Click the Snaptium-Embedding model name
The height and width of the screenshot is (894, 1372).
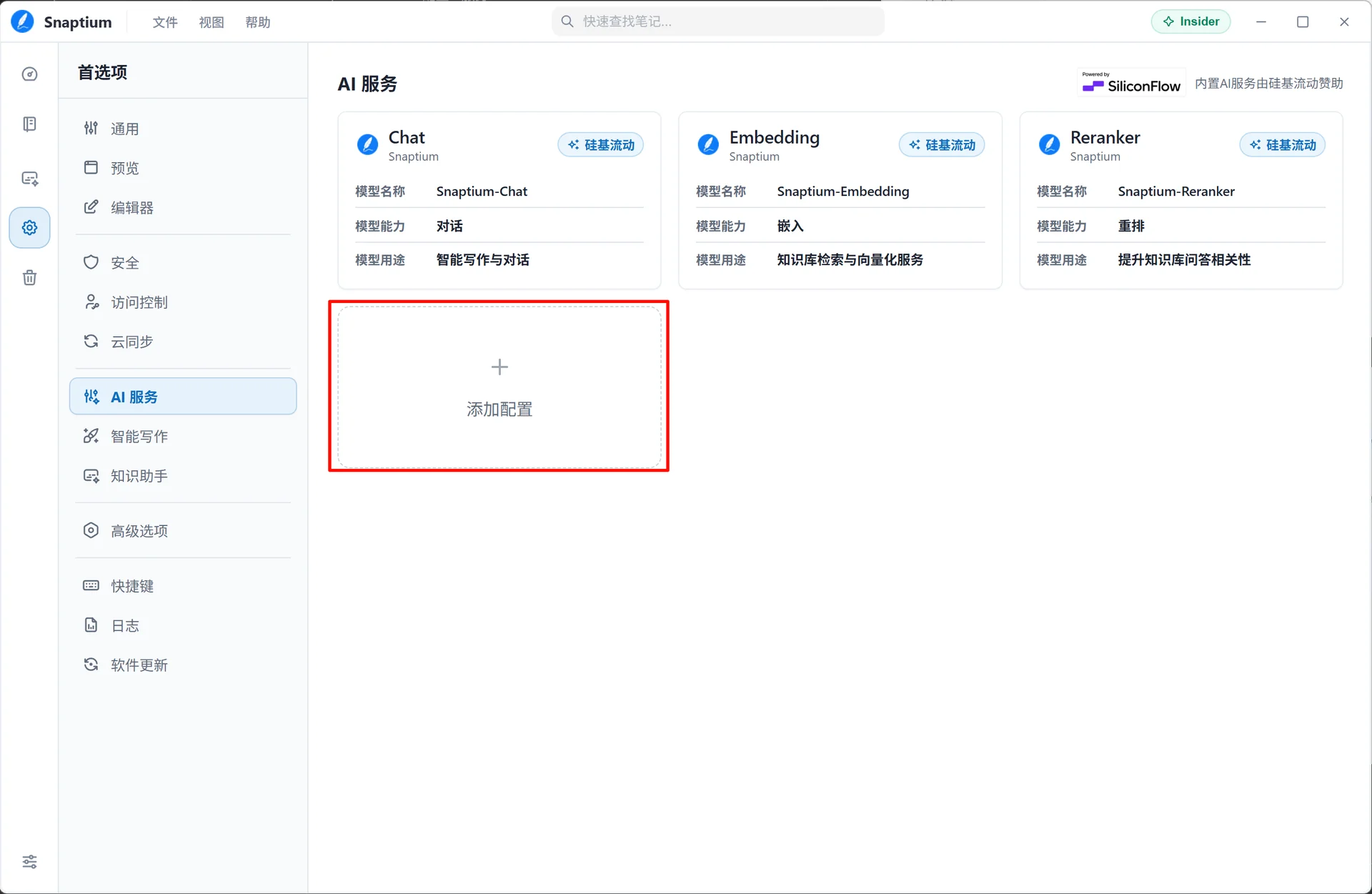click(x=843, y=192)
